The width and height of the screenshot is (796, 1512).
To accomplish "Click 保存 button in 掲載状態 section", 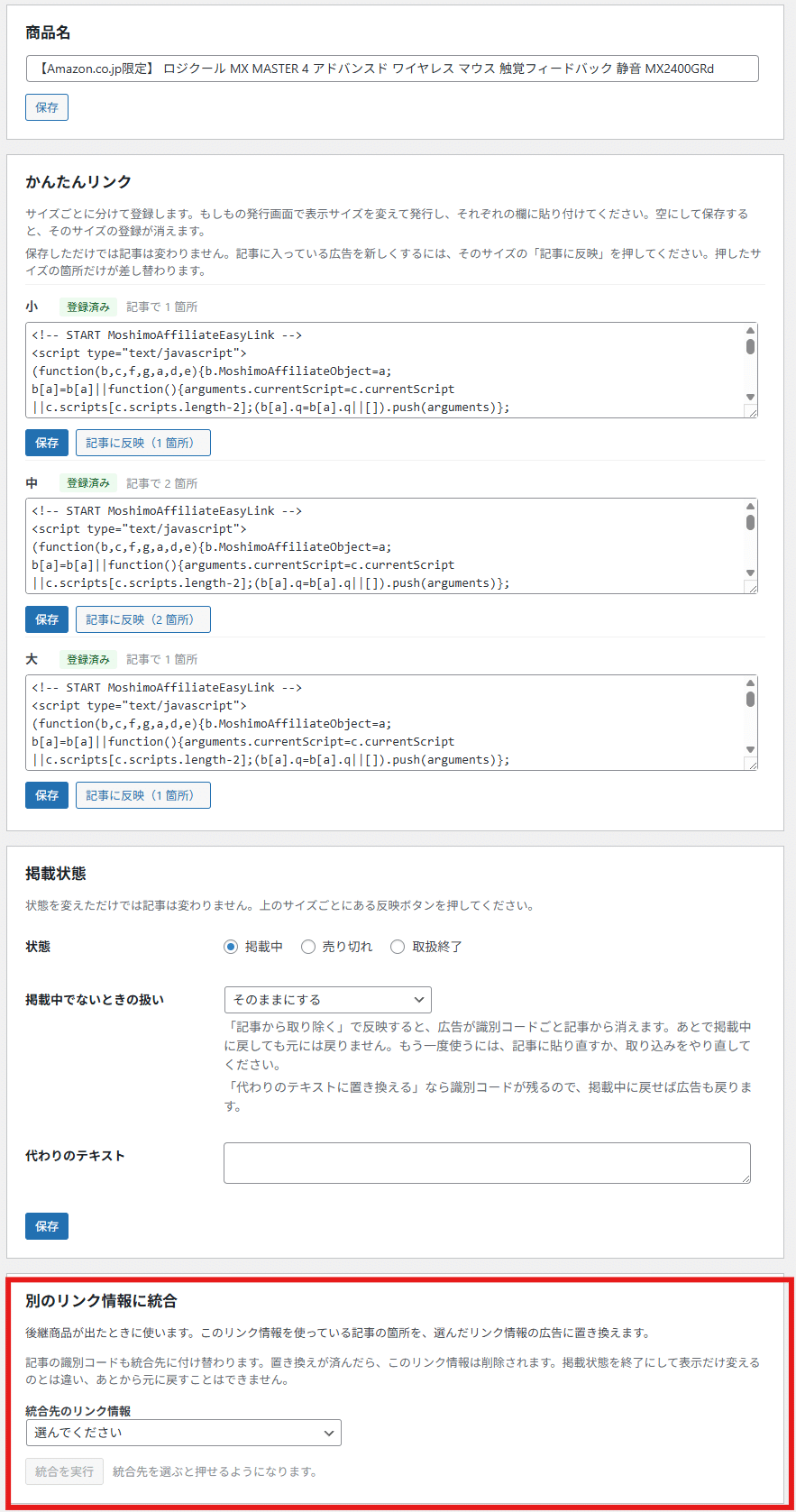I will [x=47, y=1226].
